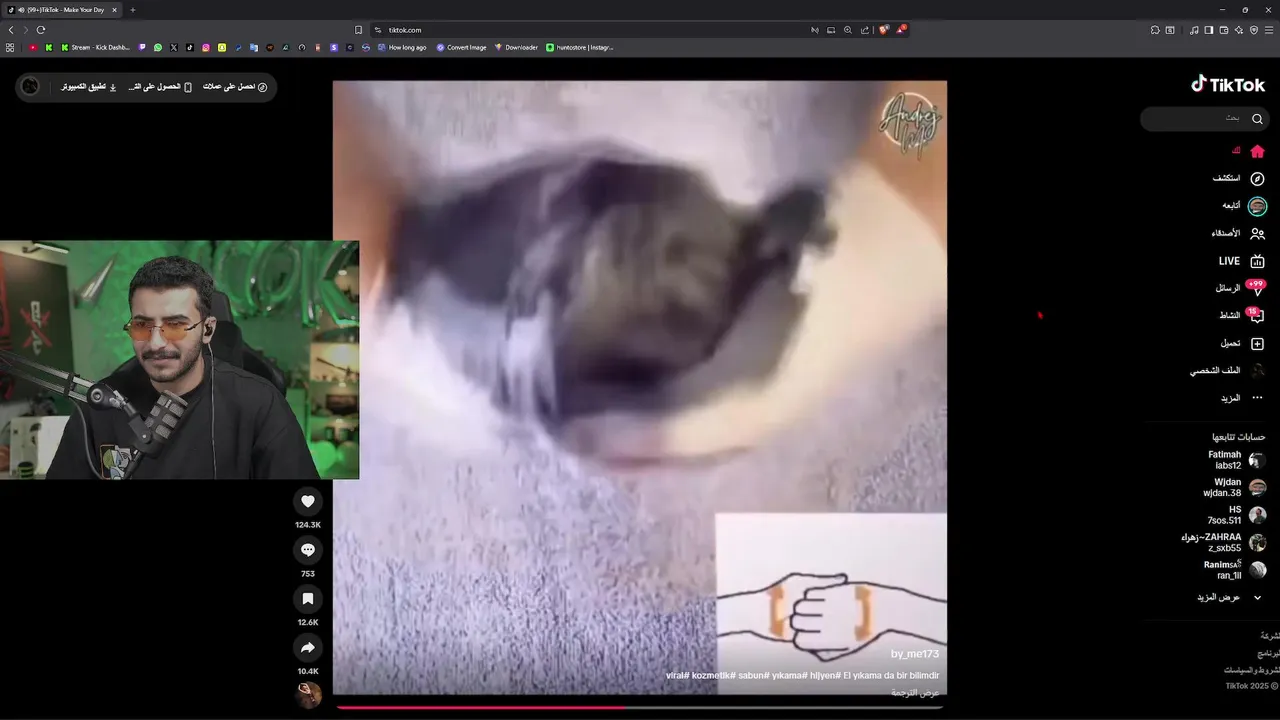Go to the For You home icon
The image size is (1280, 720).
coord(1257,151)
